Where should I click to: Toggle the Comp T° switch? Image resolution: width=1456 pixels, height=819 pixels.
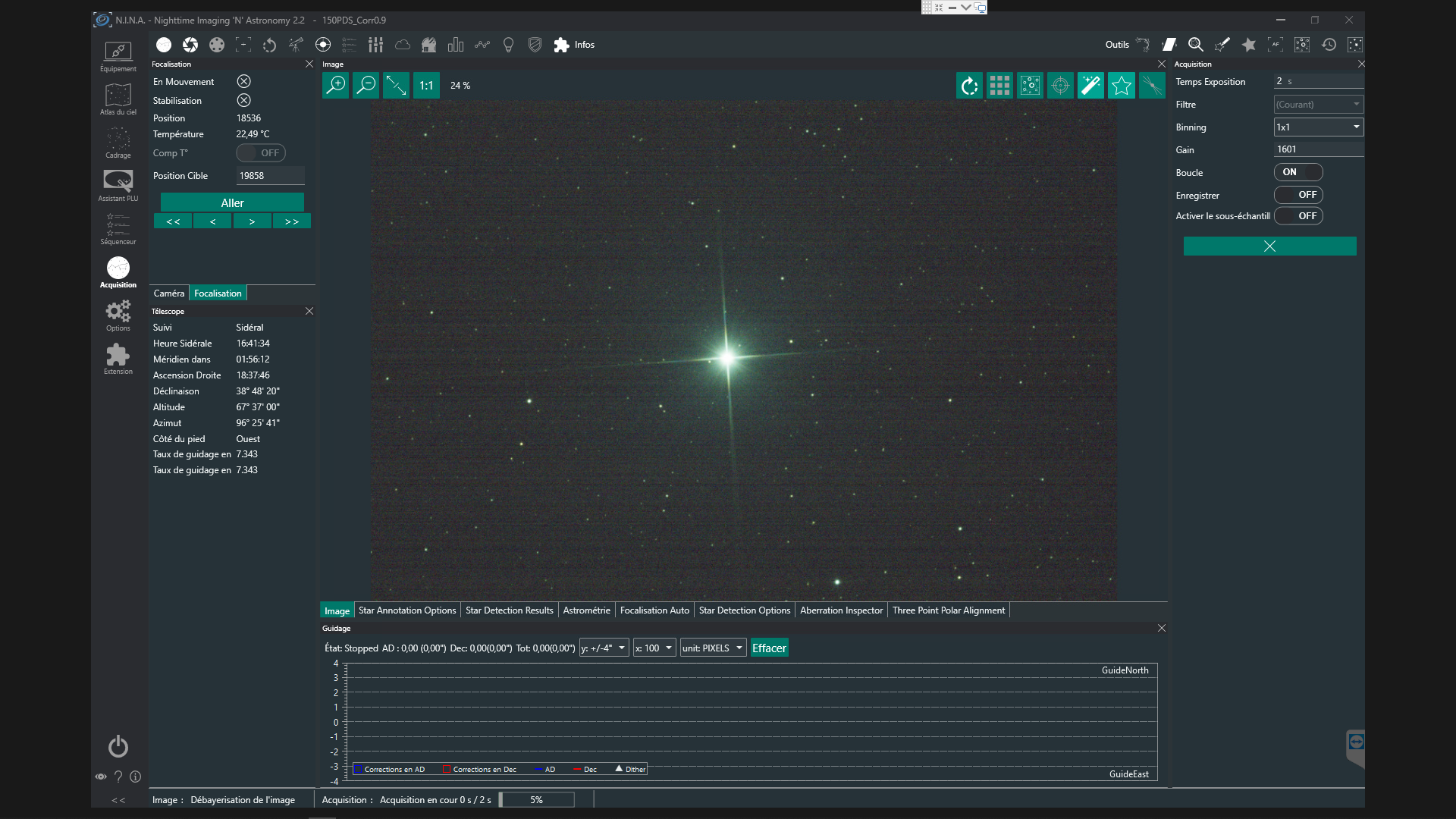261,153
